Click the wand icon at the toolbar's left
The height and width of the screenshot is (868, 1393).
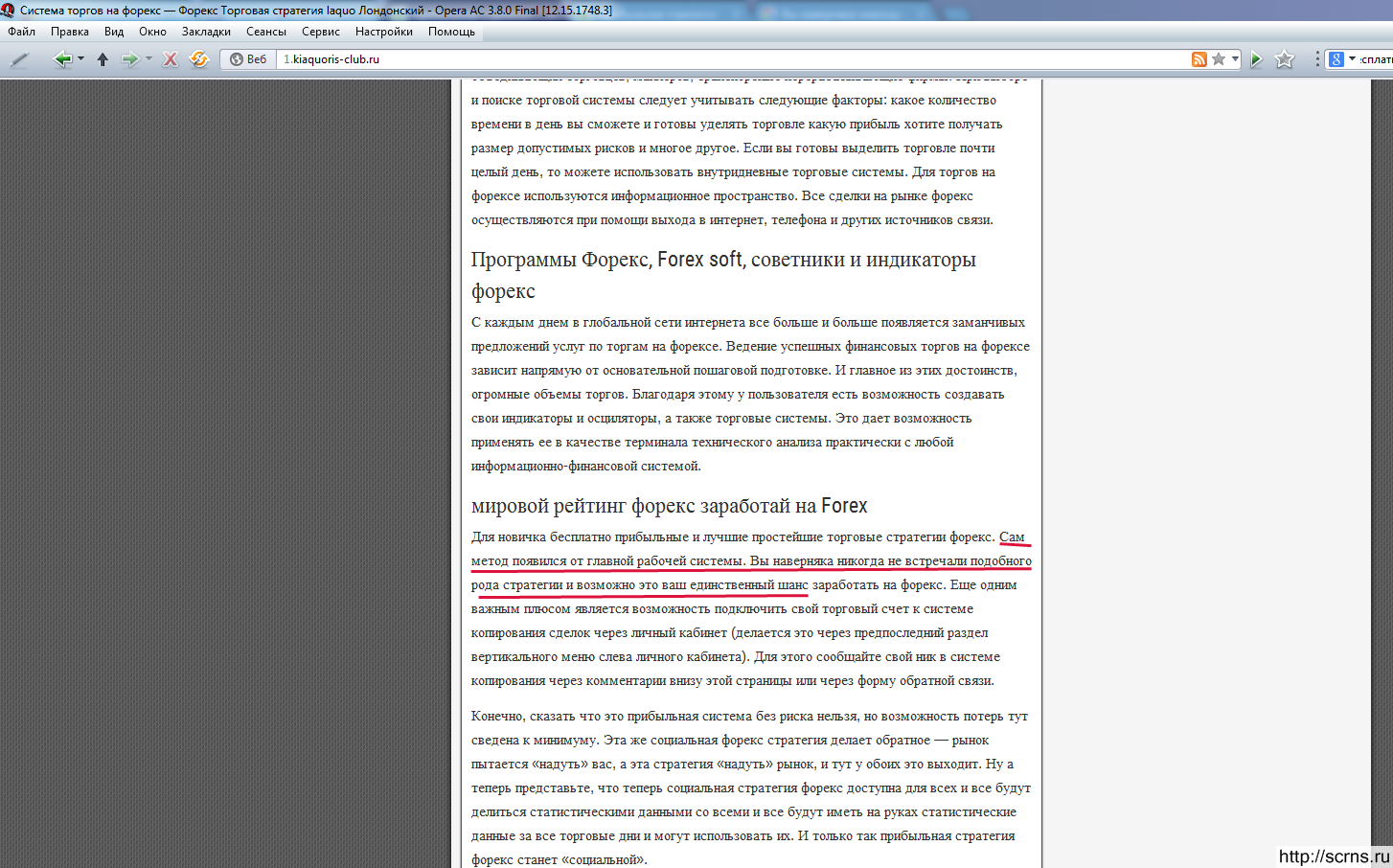[19, 59]
